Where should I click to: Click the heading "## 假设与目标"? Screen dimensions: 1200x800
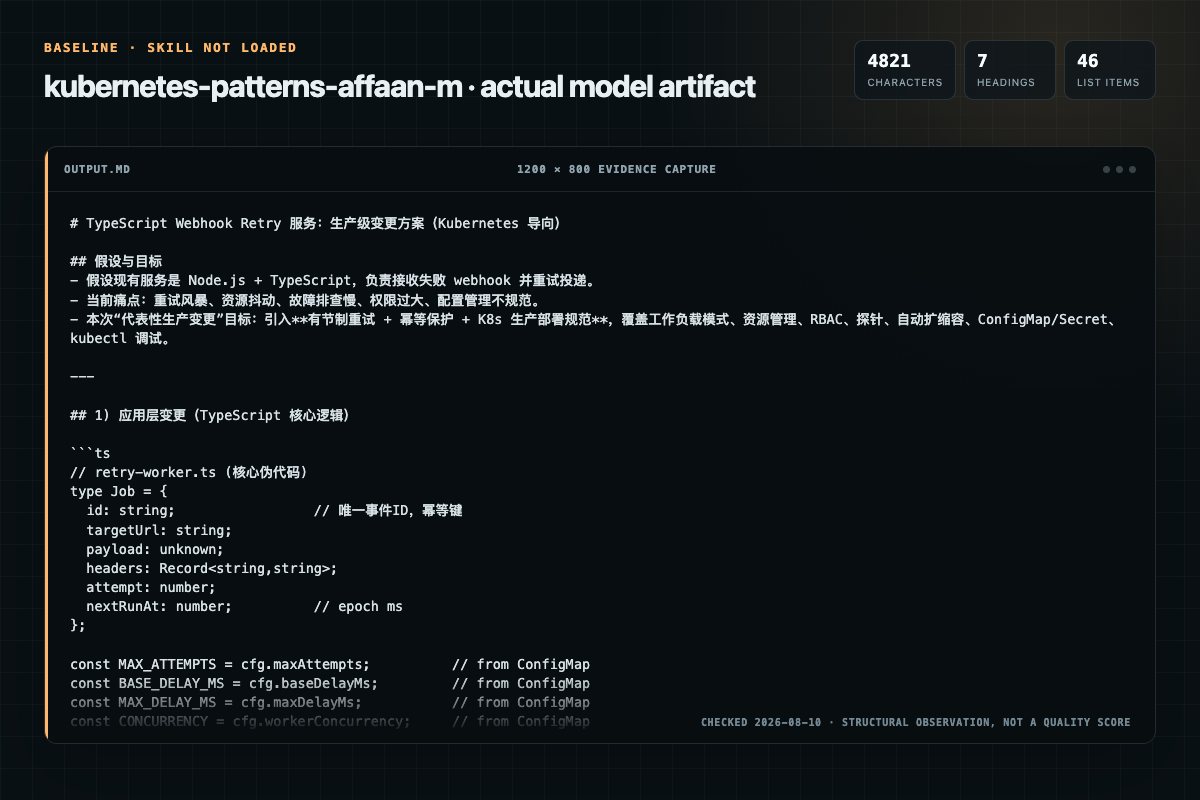point(116,261)
